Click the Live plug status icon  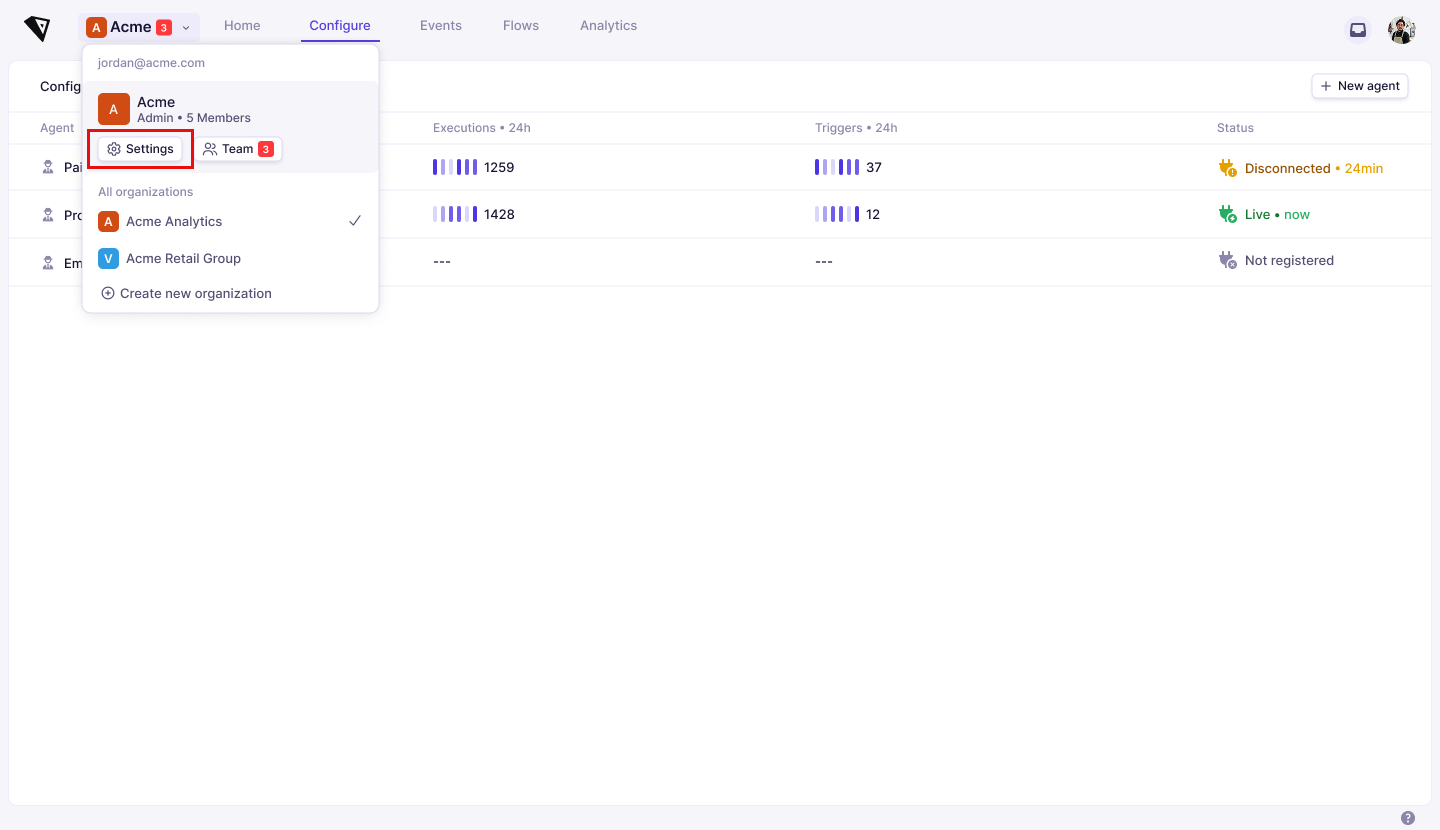[1227, 214]
